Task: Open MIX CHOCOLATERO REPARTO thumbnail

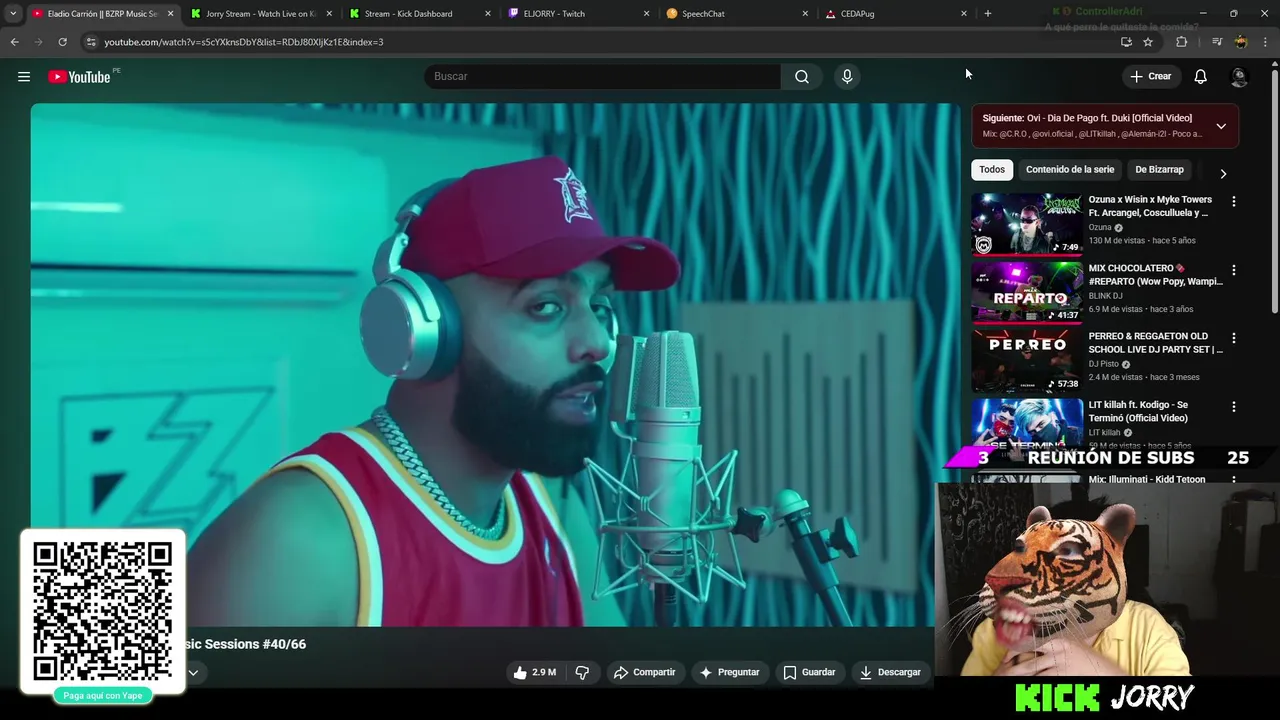Action: click(1027, 292)
